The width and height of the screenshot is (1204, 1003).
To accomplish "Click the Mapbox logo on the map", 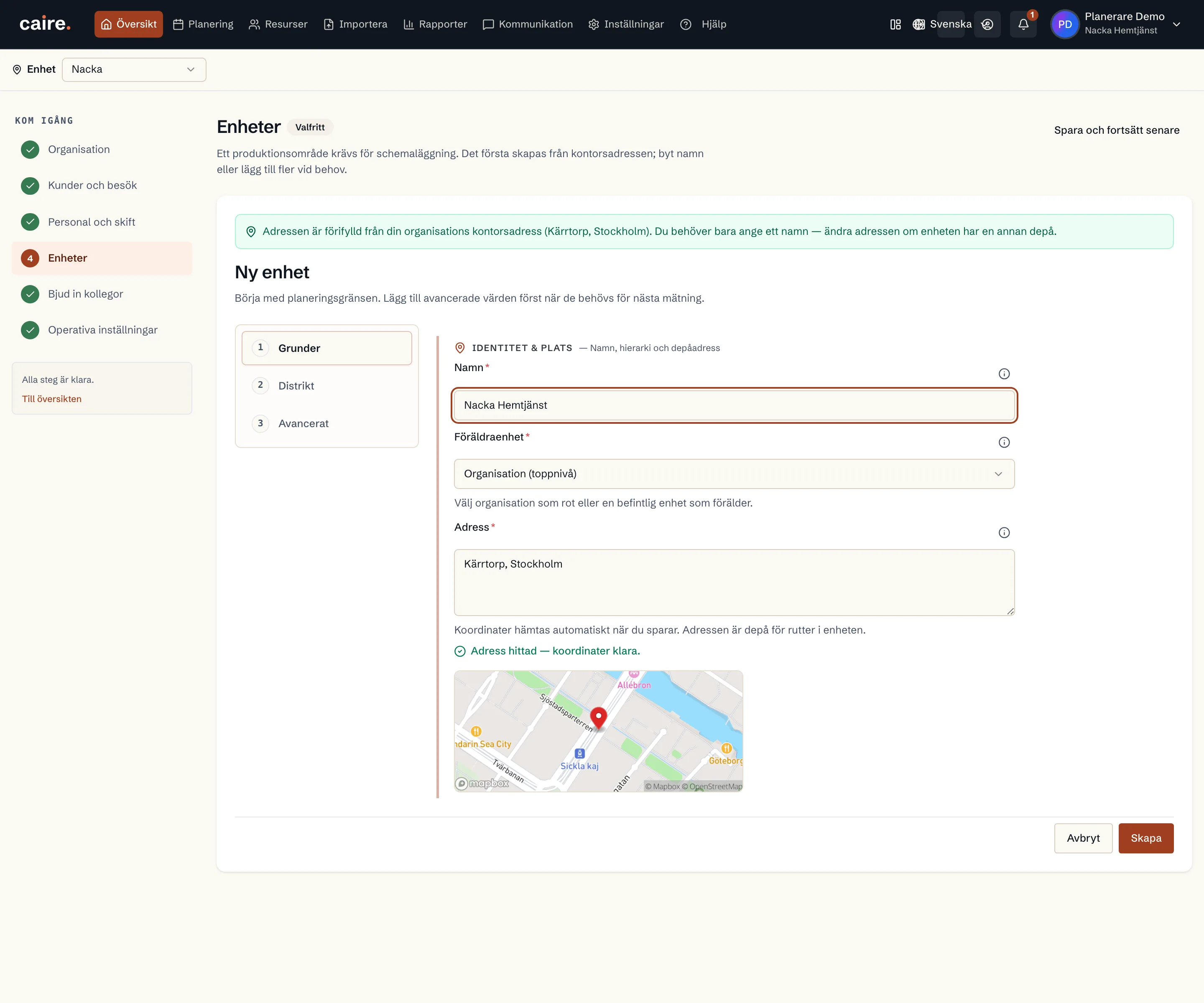I will [x=482, y=783].
